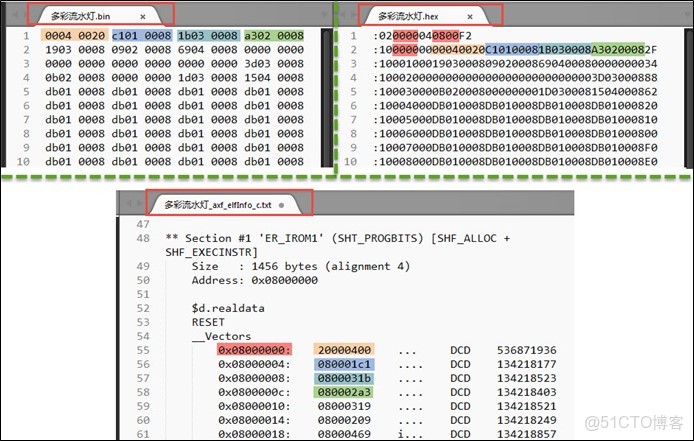Click '$d.realdata' line
Viewport: 694px width, 441px height.
point(228,308)
